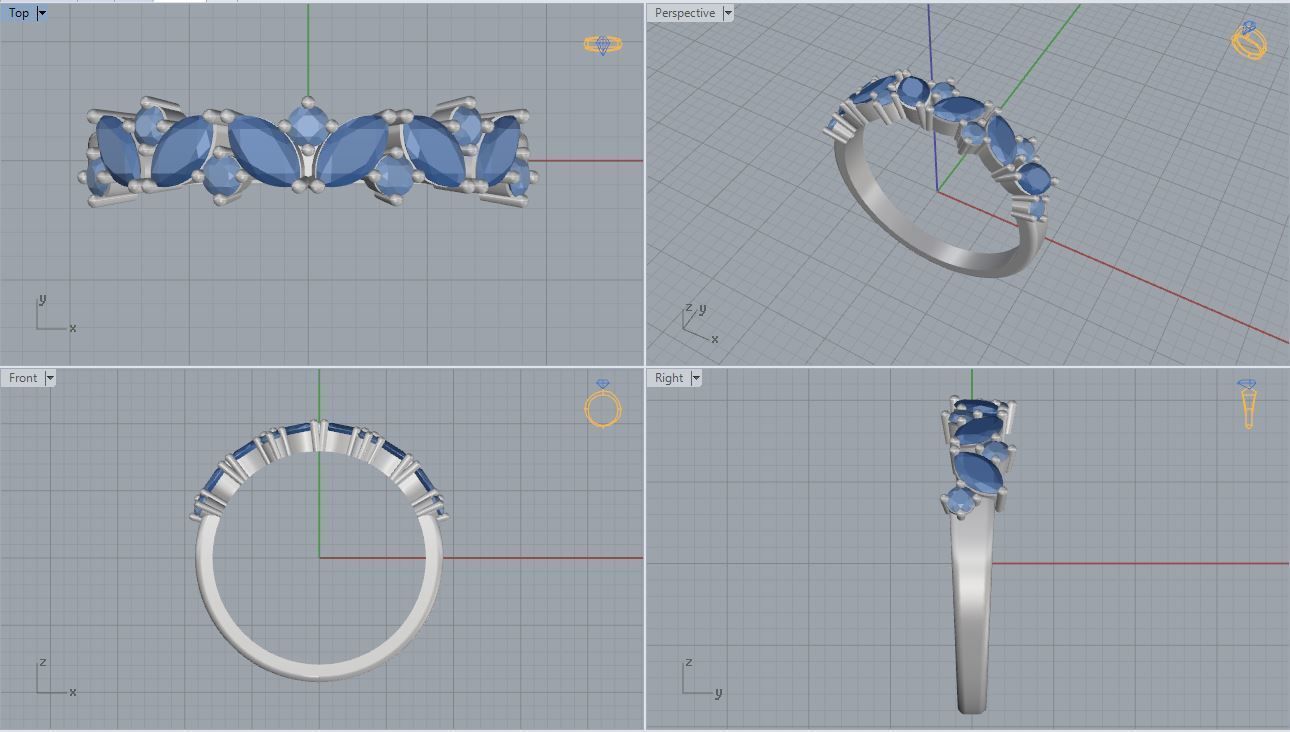Select the ring band bottom in Front view
Image resolution: width=1290 pixels, height=732 pixels.
[318, 671]
